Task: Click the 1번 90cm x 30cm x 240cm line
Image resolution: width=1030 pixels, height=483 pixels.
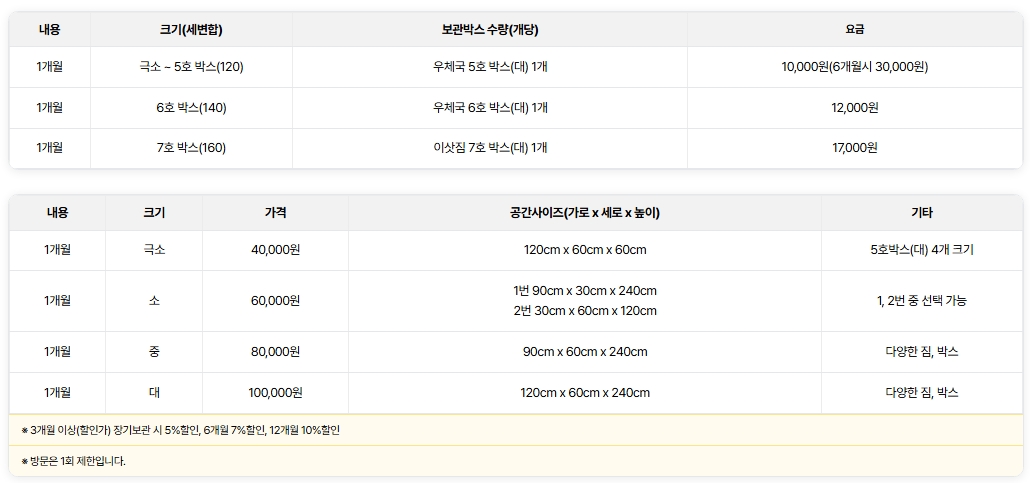Action: click(585, 290)
